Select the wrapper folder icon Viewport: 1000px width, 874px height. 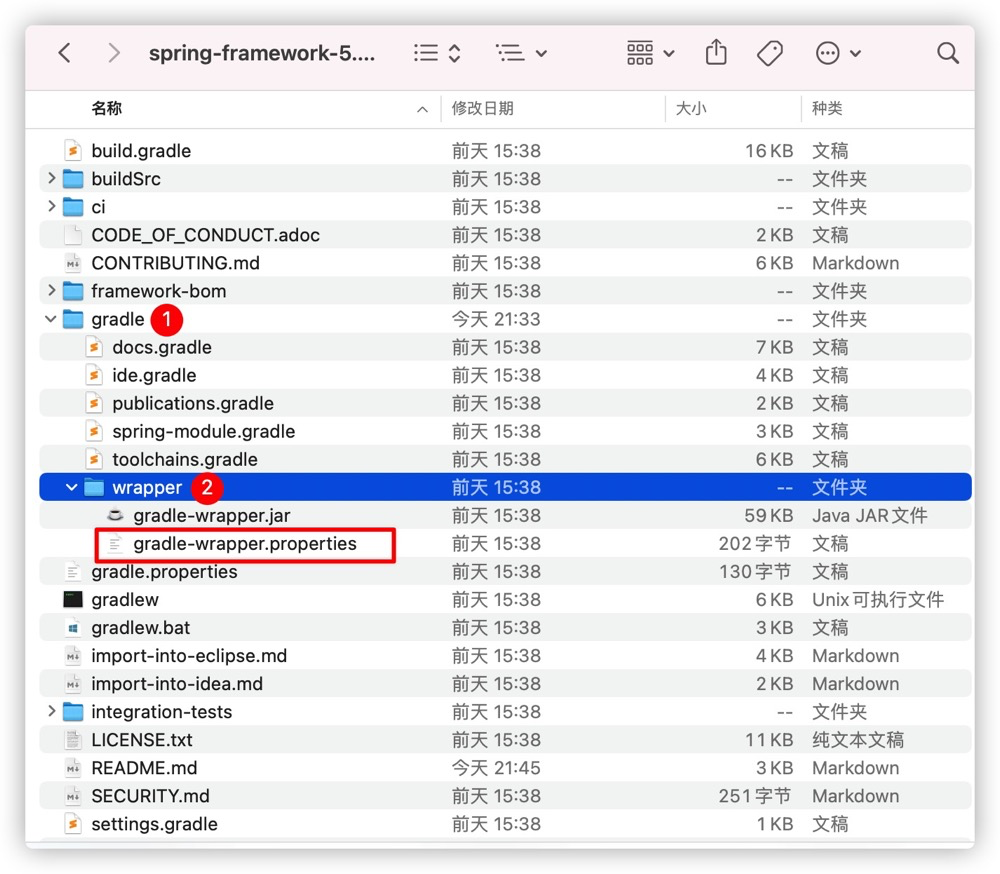(94, 487)
